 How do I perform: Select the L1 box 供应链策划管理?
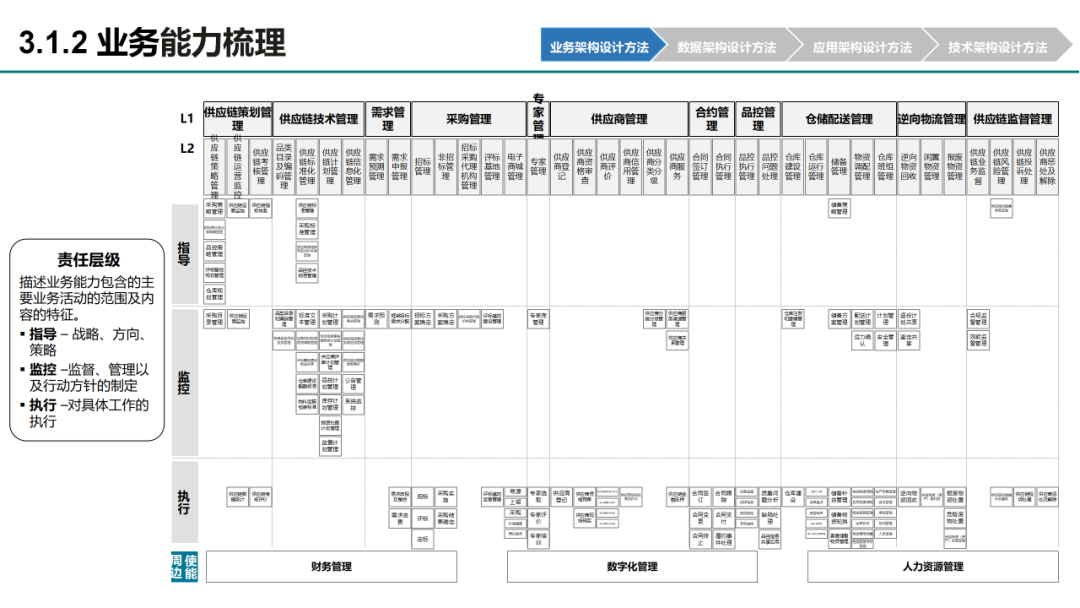click(x=238, y=118)
